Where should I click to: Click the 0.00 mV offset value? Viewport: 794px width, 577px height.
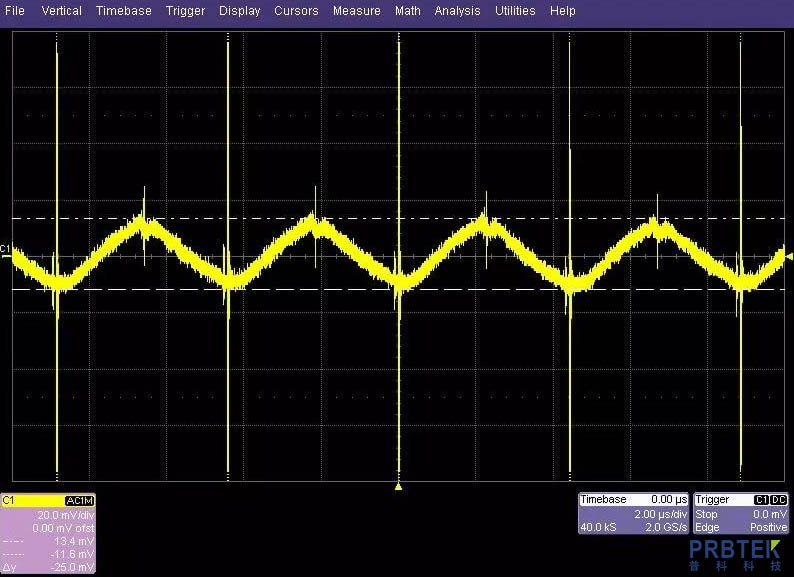coord(63,528)
